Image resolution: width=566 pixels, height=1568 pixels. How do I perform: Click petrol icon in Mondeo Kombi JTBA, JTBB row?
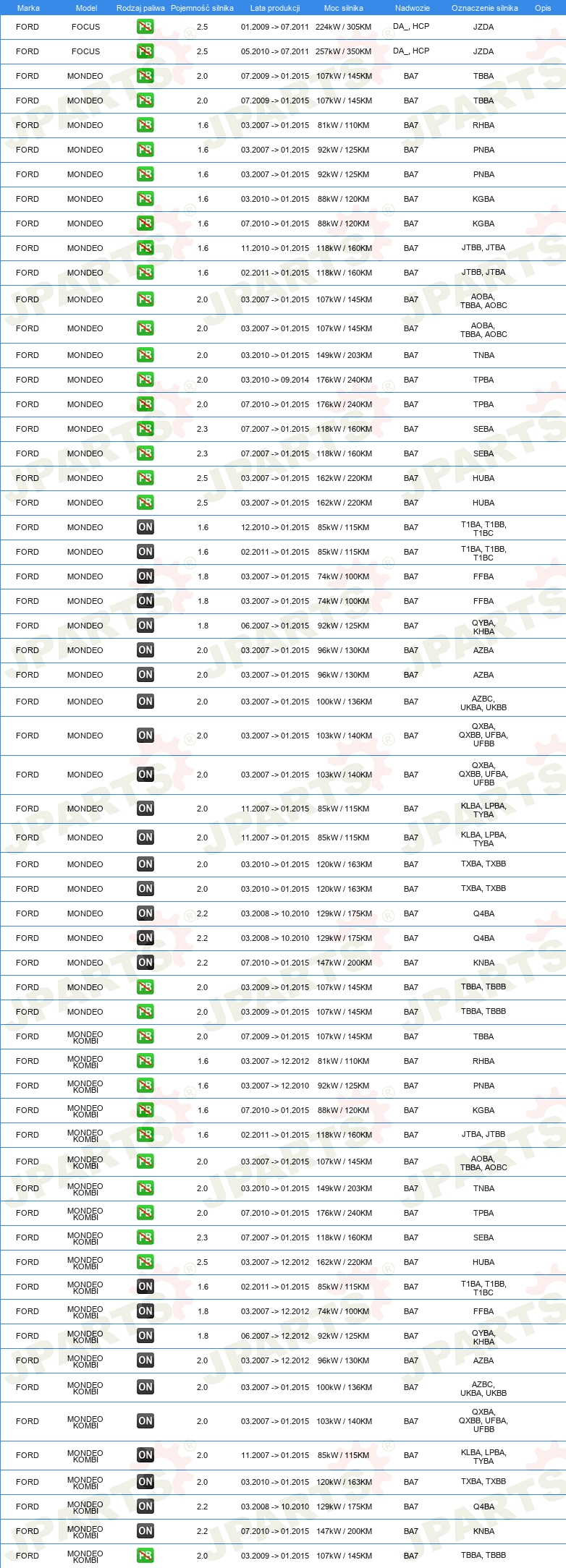pyautogui.click(x=145, y=1135)
